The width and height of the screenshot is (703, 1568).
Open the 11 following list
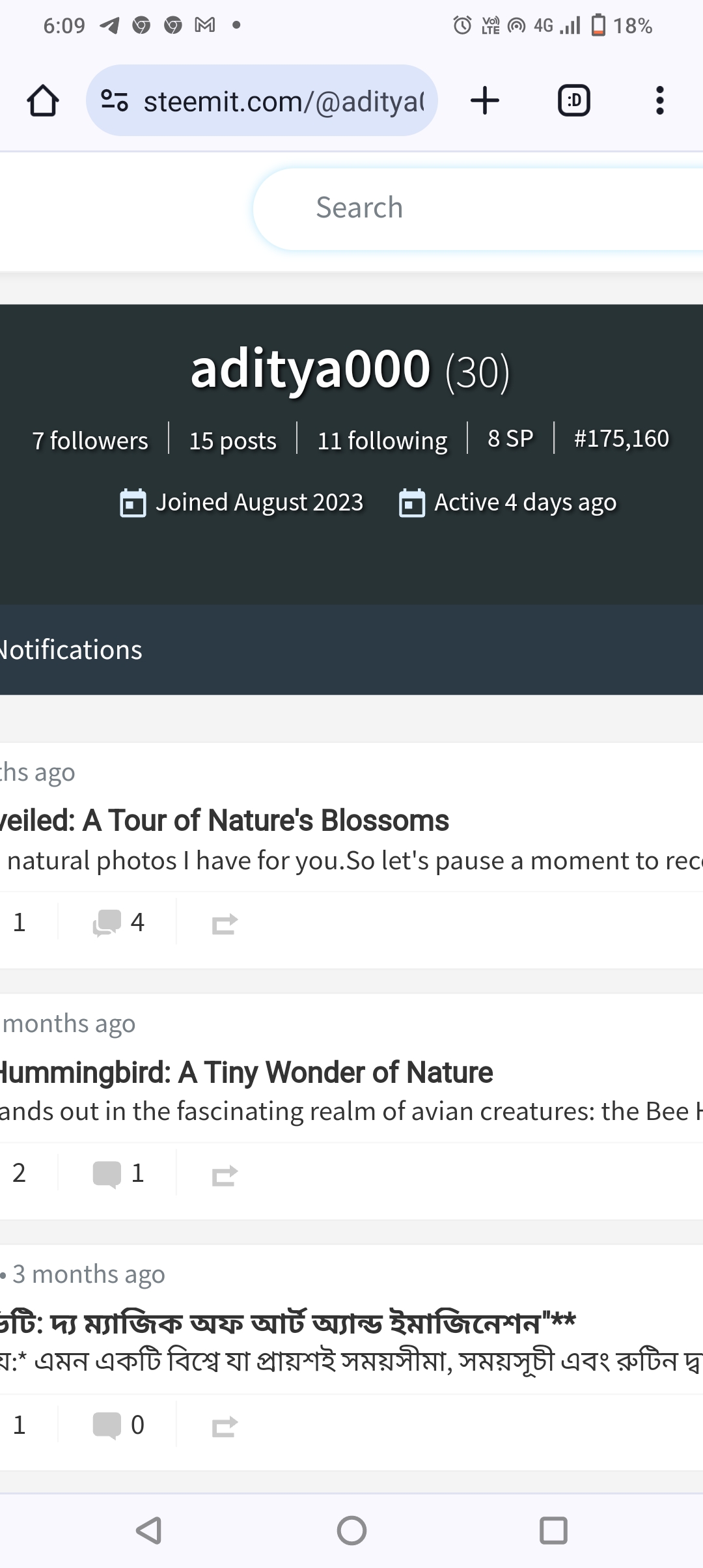coord(382,441)
